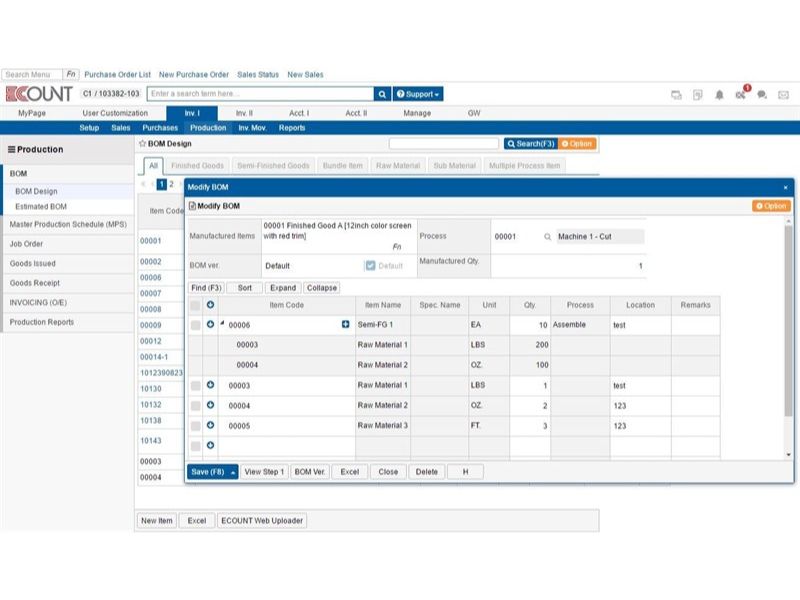
Task: Click the monitor icon in the top-right header
Action: tap(677, 95)
